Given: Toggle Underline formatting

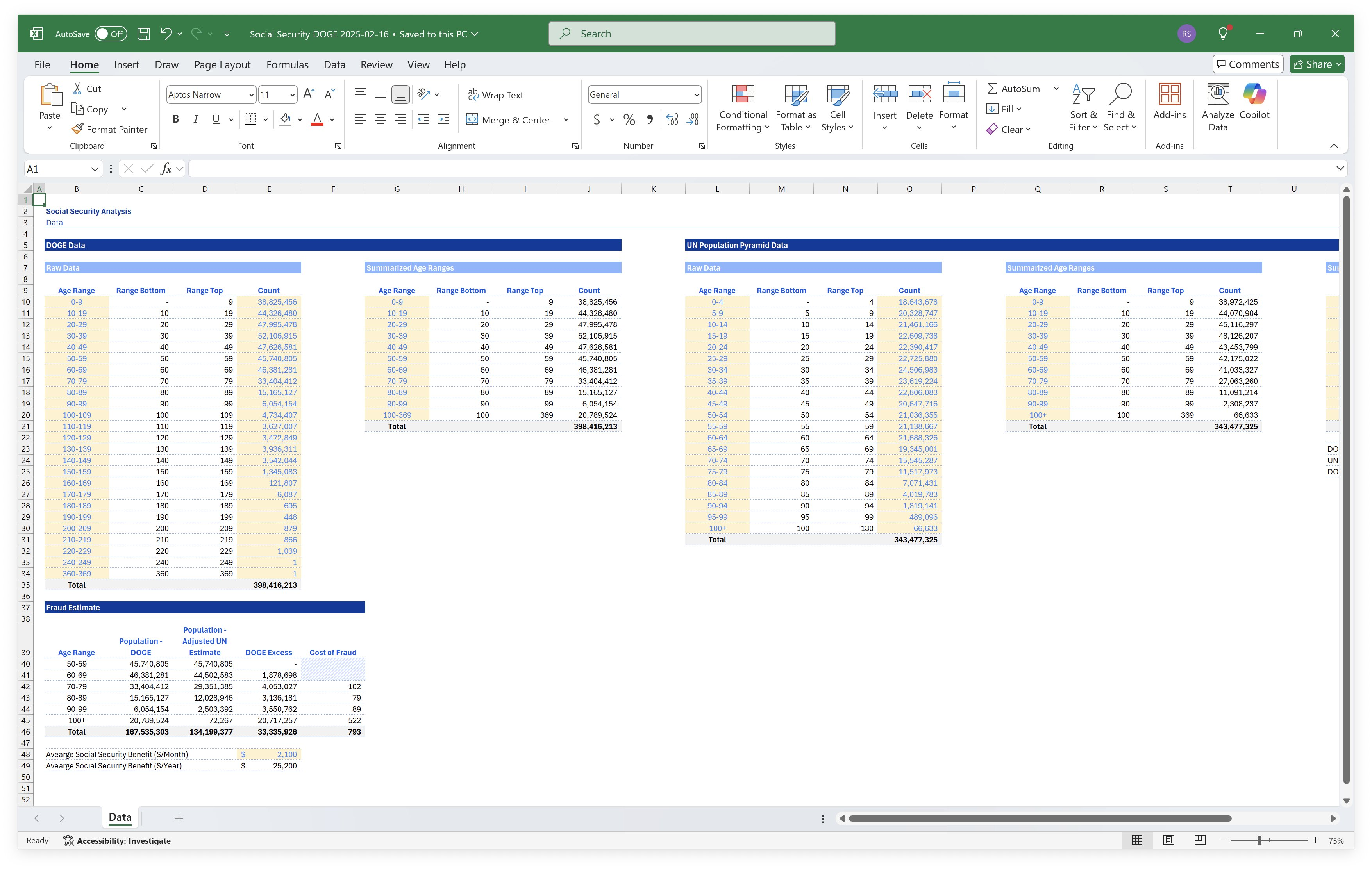Looking at the screenshot, I should pos(216,119).
